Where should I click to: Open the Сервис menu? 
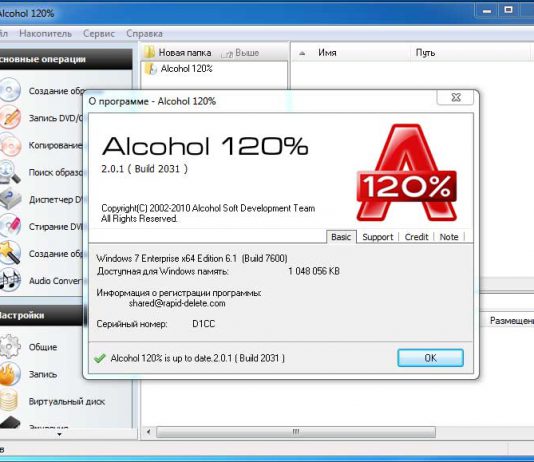click(x=99, y=33)
